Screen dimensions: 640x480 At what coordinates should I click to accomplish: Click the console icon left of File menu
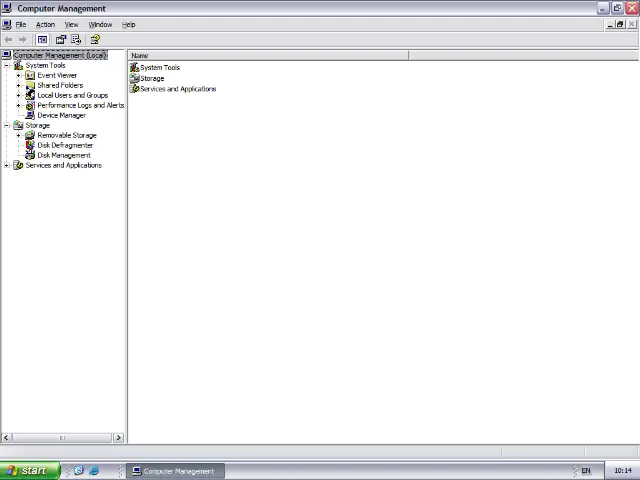(x=7, y=24)
